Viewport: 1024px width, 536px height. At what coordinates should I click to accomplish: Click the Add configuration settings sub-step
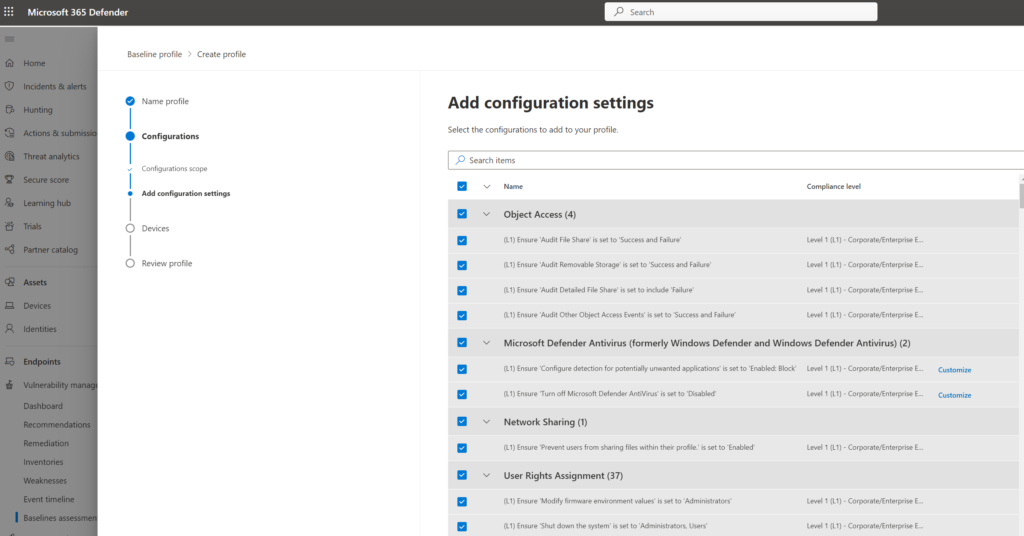(185, 193)
